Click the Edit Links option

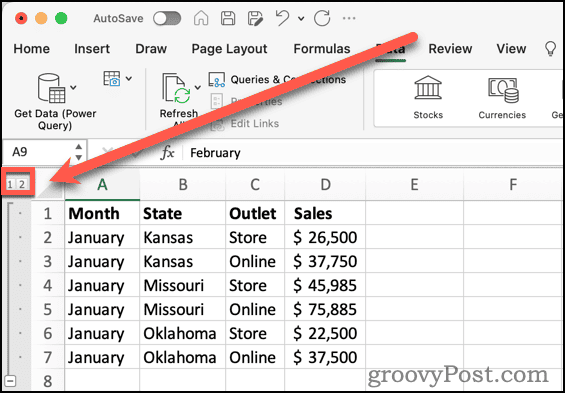[x=245, y=124]
